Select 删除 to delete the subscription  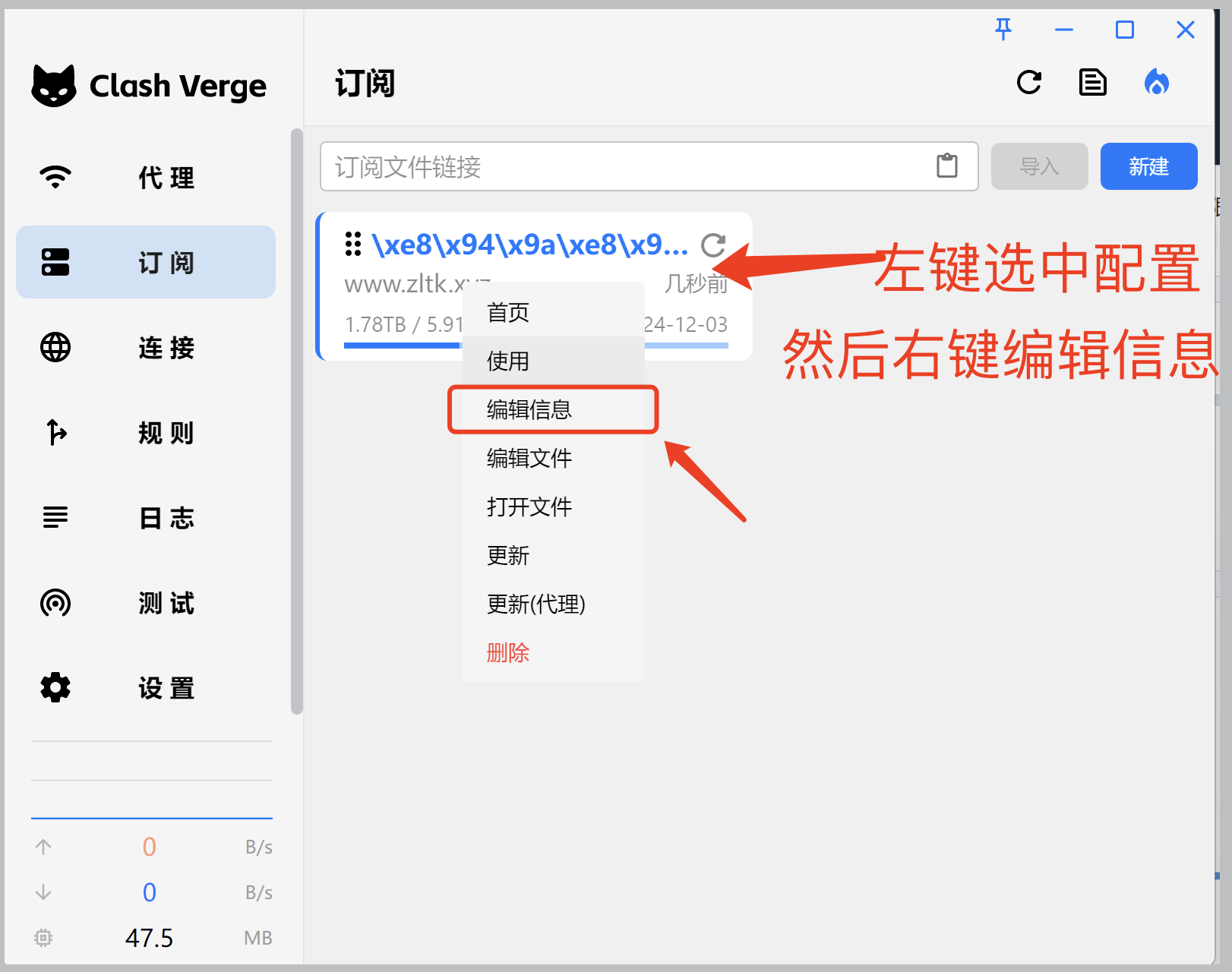pyautogui.click(x=508, y=653)
